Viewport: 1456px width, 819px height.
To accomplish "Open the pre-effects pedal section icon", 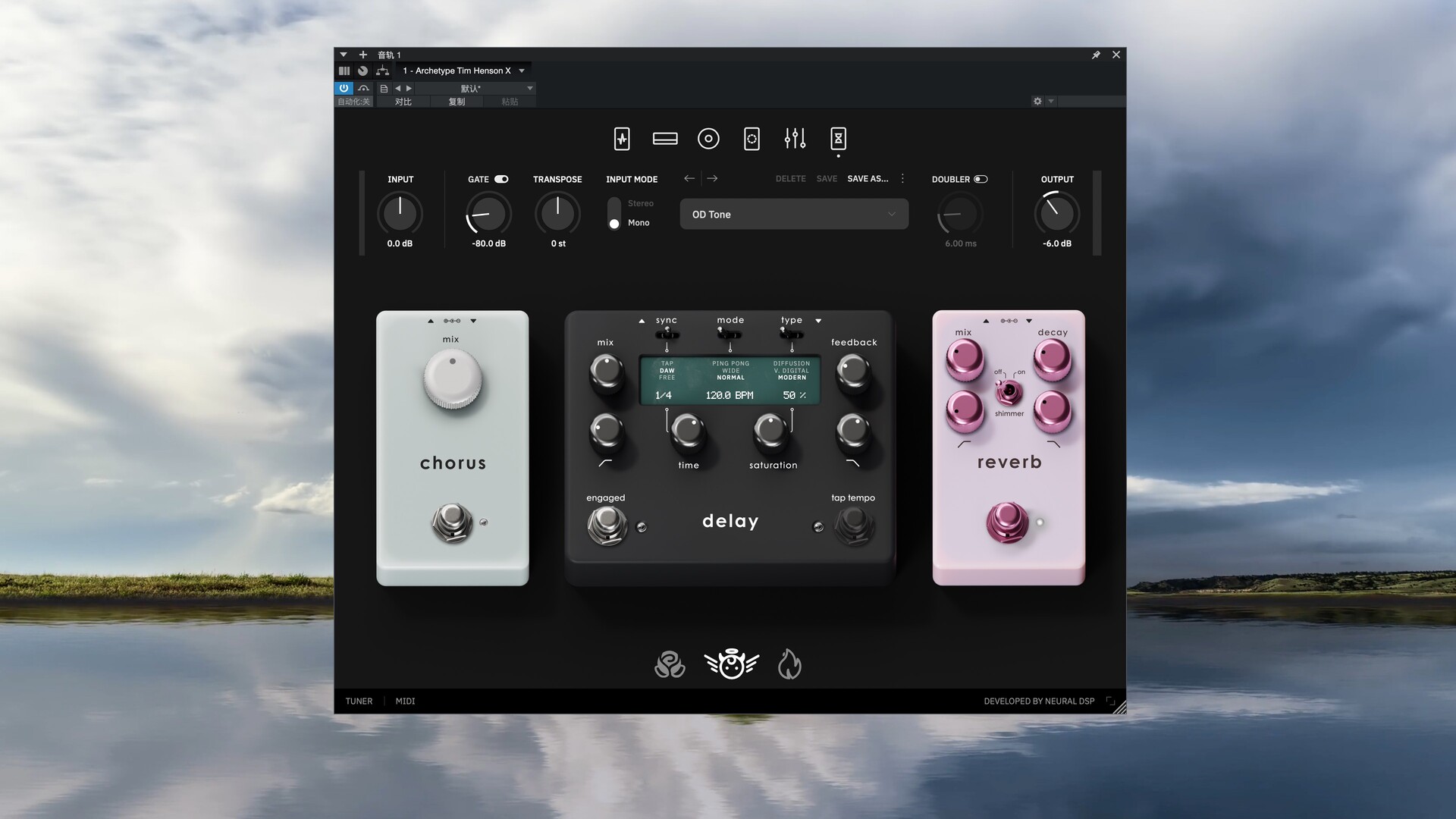I will coord(622,139).
